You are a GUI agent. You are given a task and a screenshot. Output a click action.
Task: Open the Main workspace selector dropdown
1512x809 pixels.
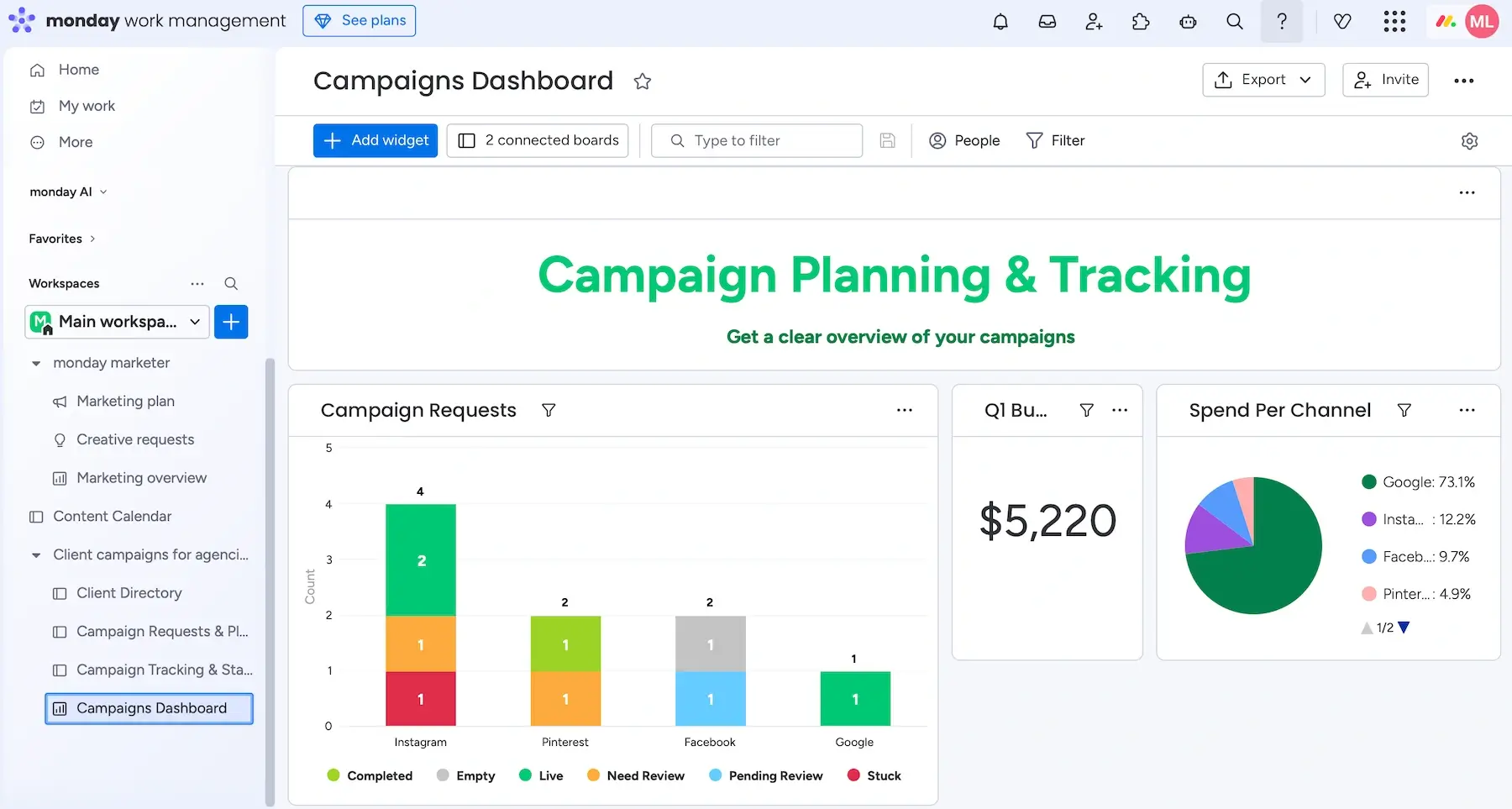(x=117, y=322)
